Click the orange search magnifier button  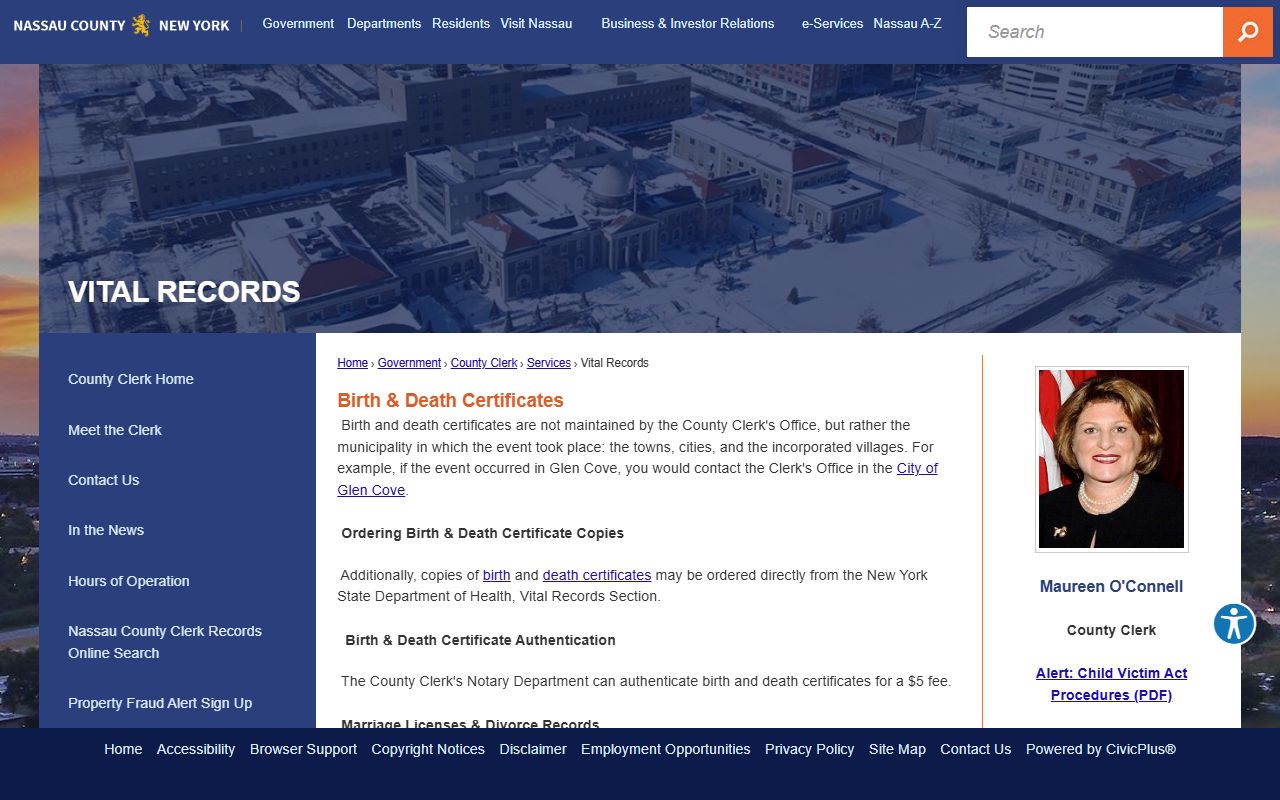click(x=1248, y=32)
